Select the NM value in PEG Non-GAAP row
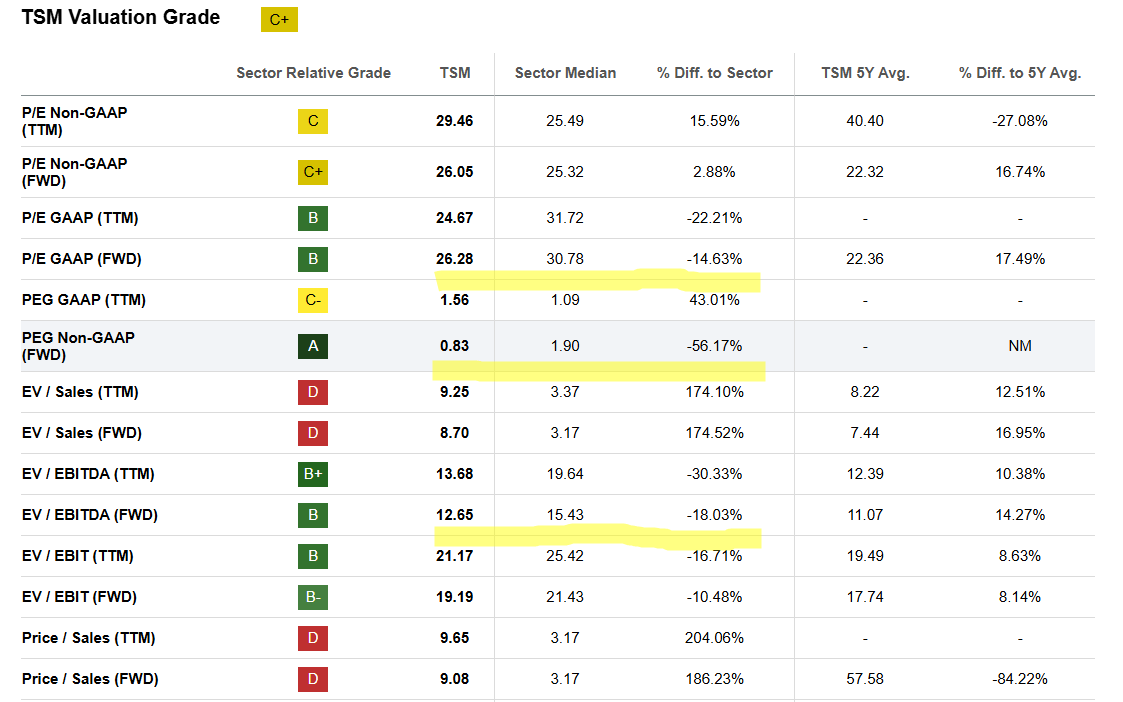 (1020, 346)
